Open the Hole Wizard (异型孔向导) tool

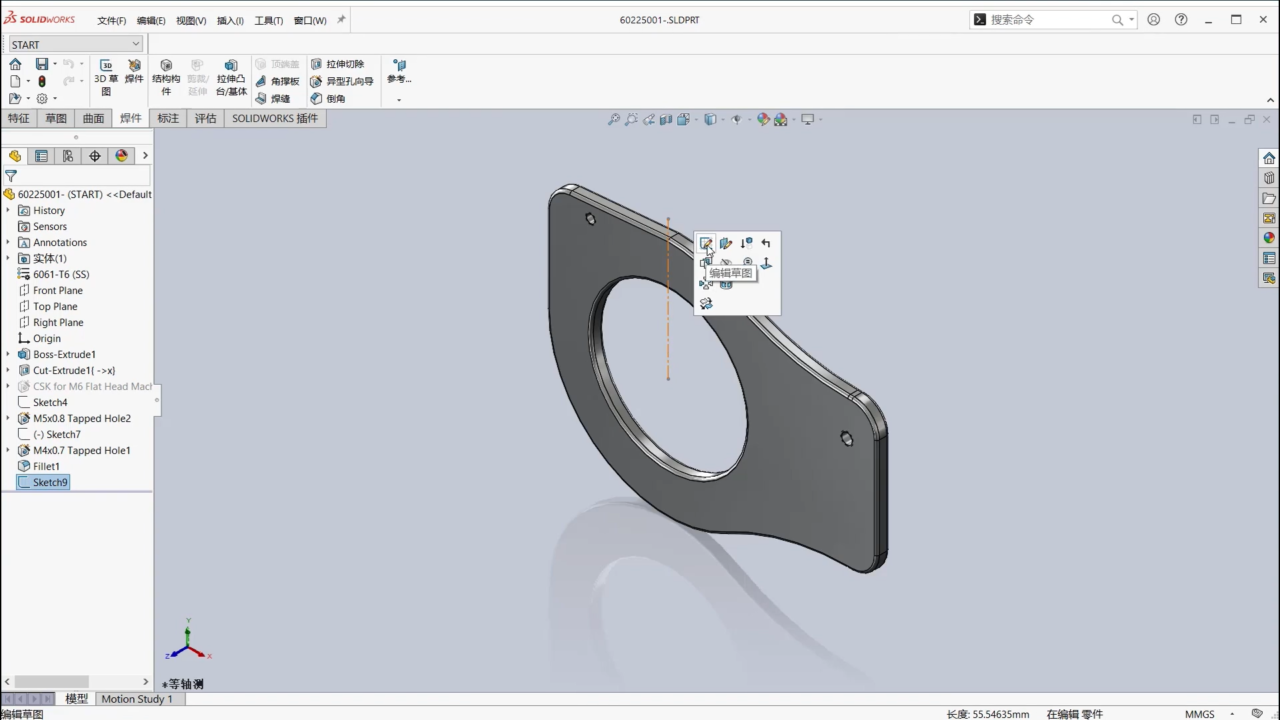(x=342, y=81)
